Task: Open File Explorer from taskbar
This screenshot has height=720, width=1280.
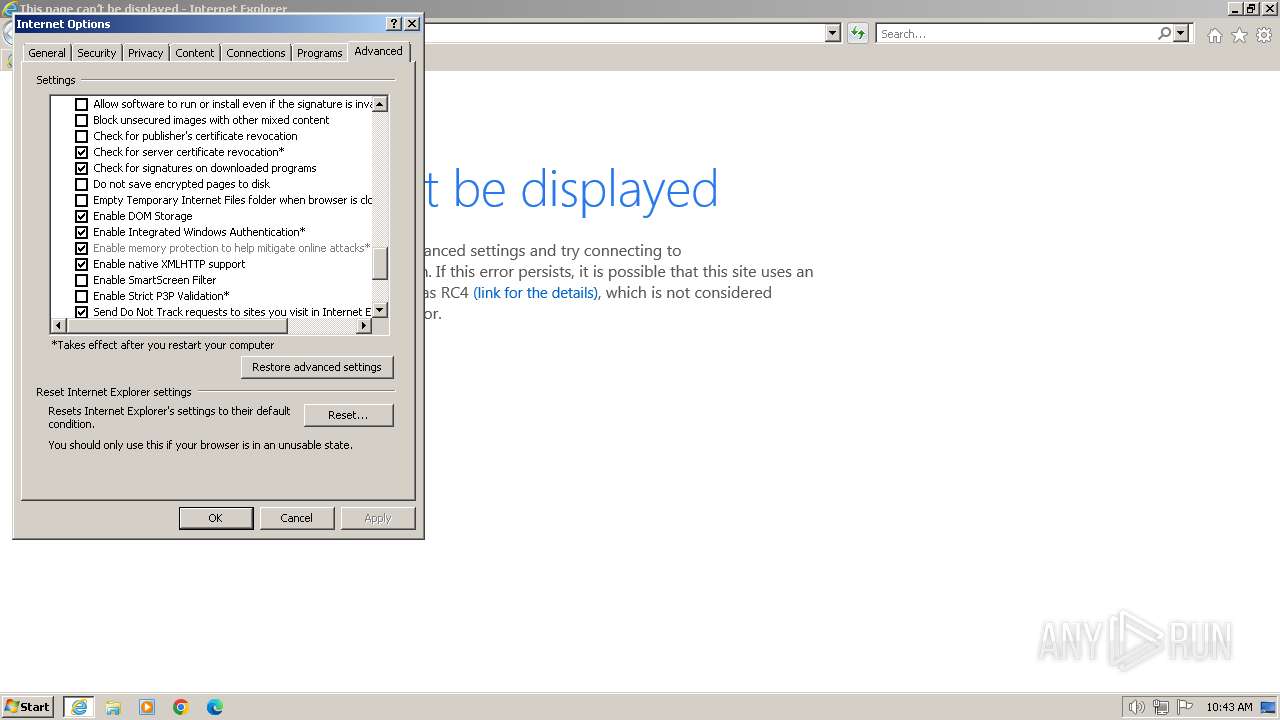Action: [x=113, y=707]
